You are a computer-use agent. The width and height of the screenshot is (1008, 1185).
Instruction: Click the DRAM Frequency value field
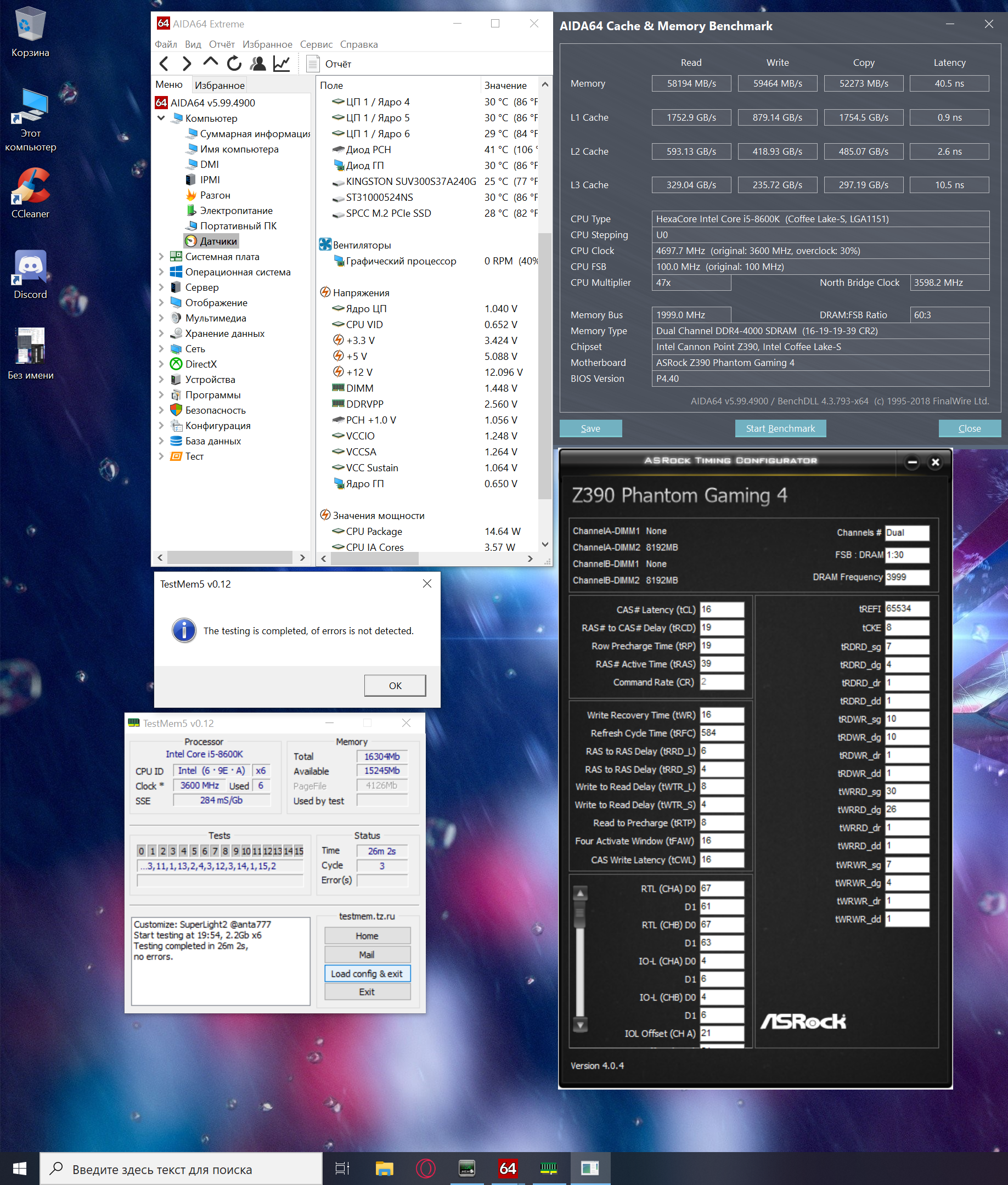[907, 578]
